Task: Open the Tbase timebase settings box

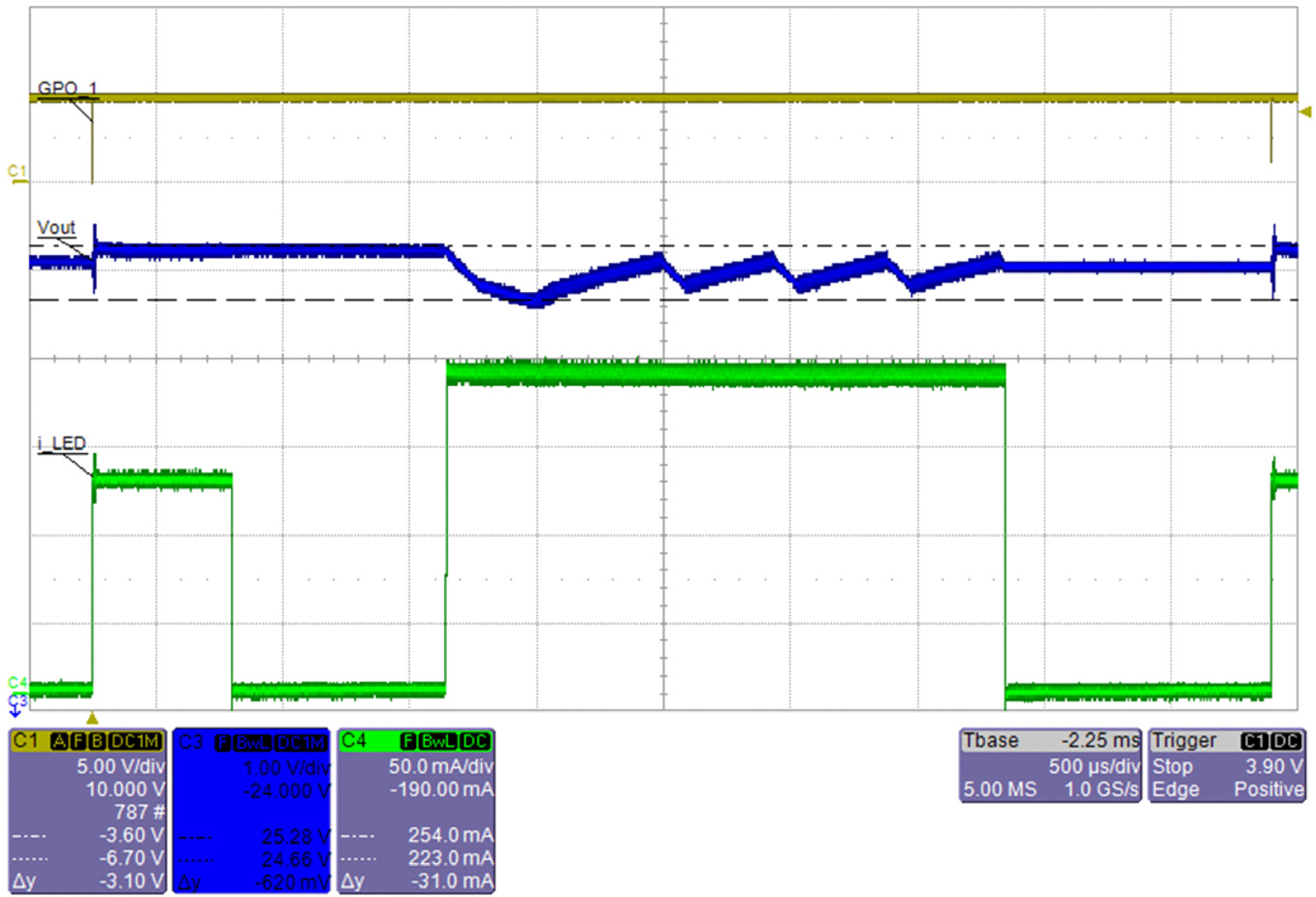Action: pos(1050,766)
